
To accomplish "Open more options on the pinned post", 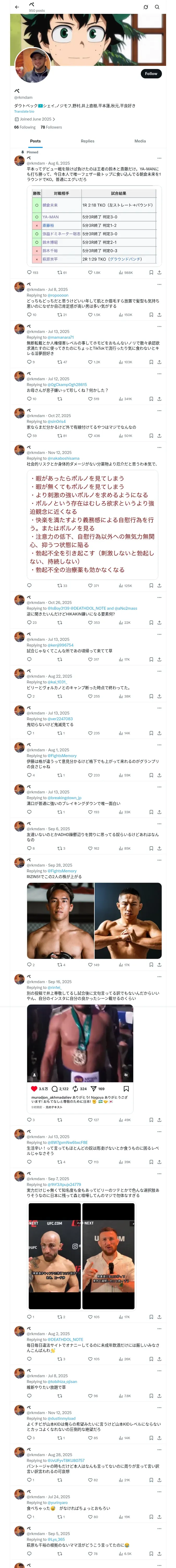I will pos(159,158).
